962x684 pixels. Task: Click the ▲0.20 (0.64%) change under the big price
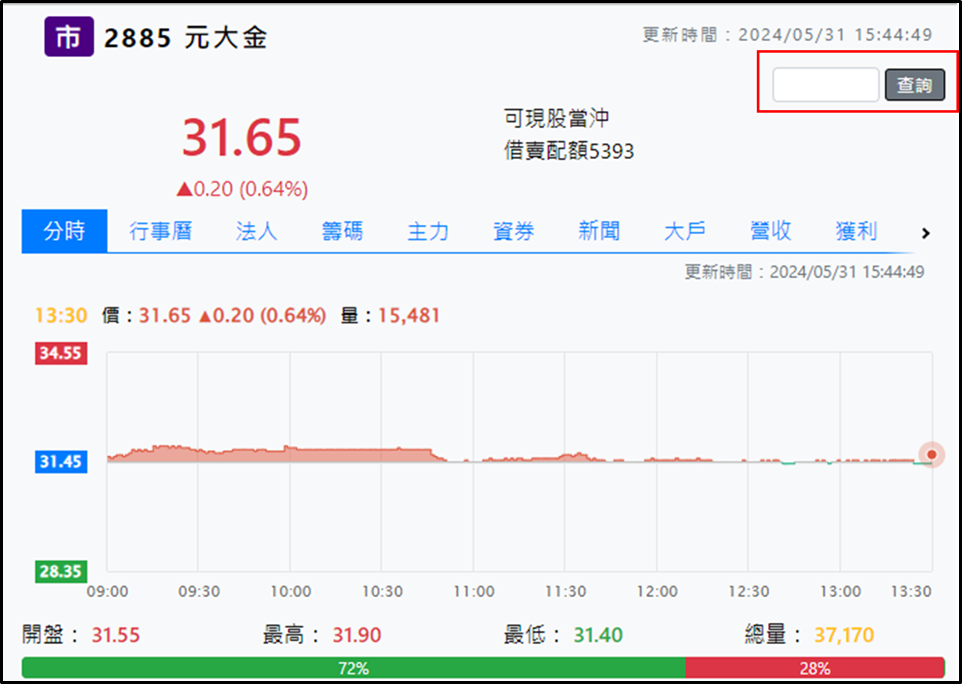tap(242, 189)
